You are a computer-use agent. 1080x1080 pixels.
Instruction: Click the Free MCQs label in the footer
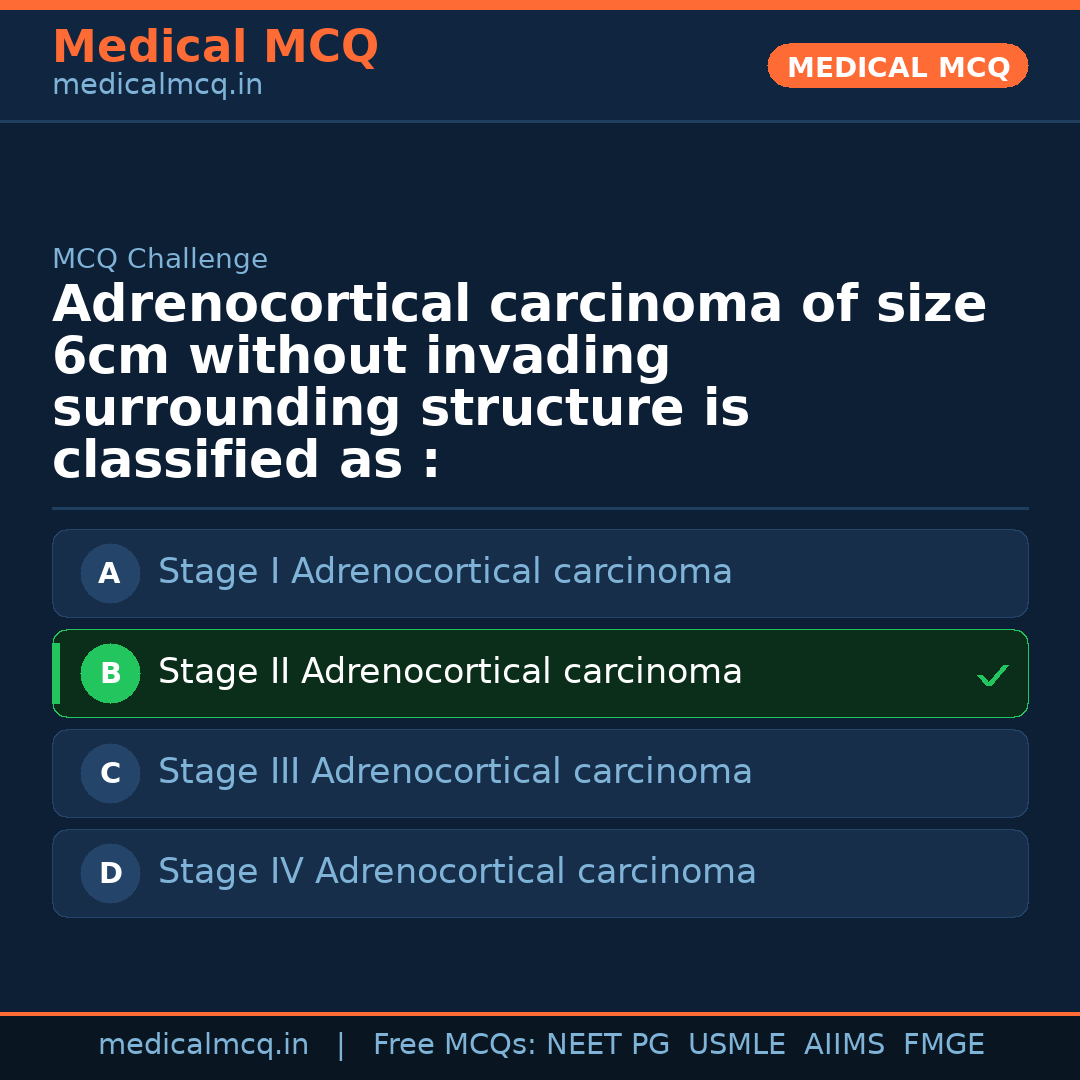(454, 1045)
